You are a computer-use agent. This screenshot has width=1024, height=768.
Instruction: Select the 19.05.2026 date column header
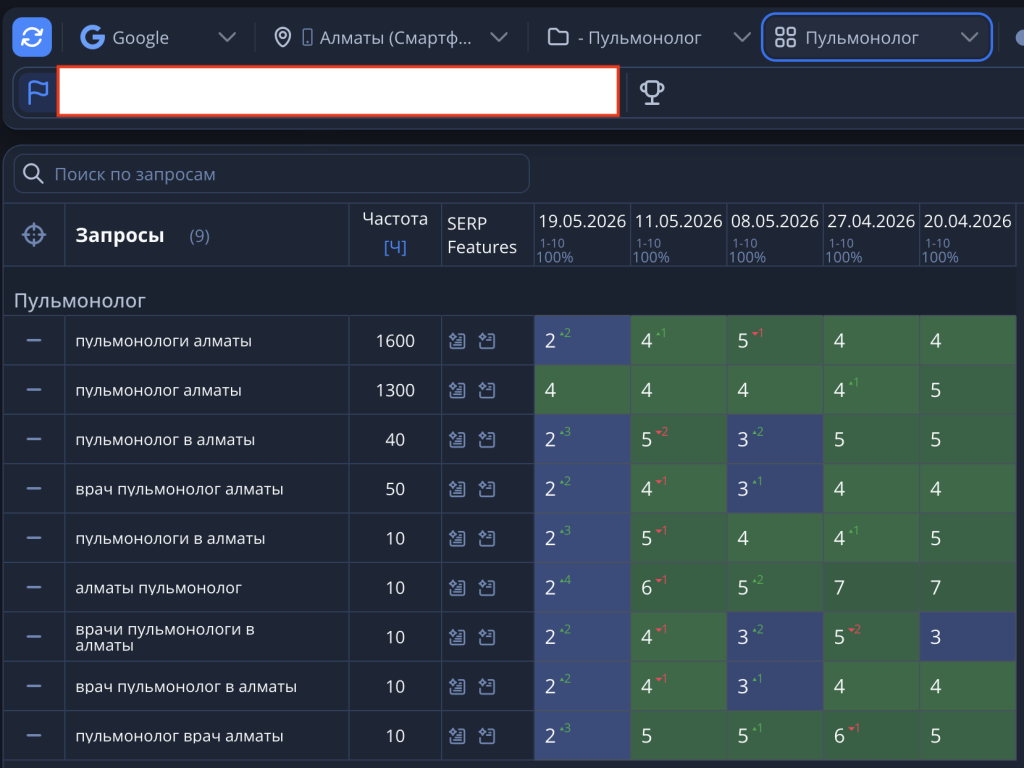[x=582, y=221]
